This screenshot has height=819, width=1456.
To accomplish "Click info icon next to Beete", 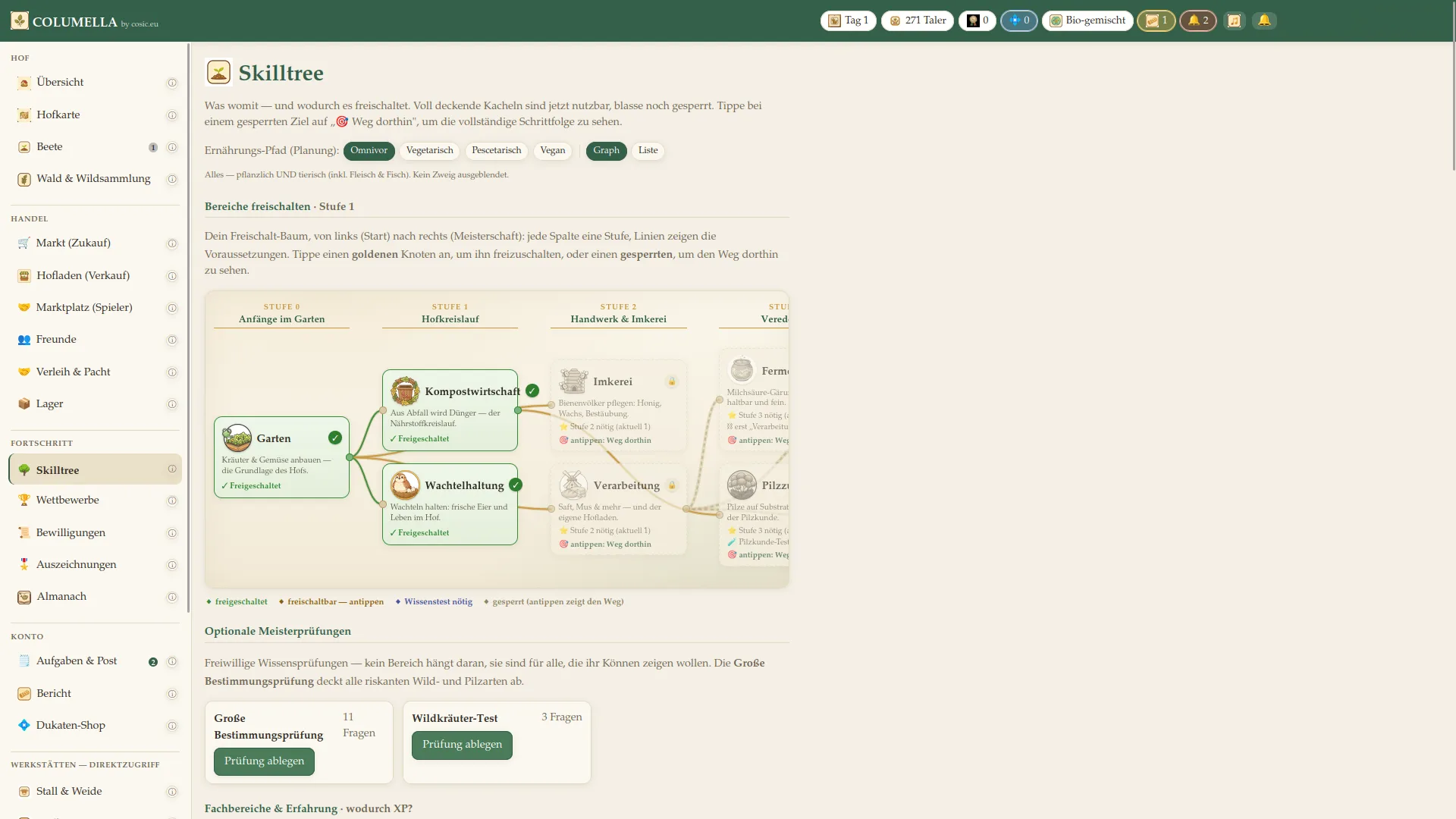I will point(172,147).
